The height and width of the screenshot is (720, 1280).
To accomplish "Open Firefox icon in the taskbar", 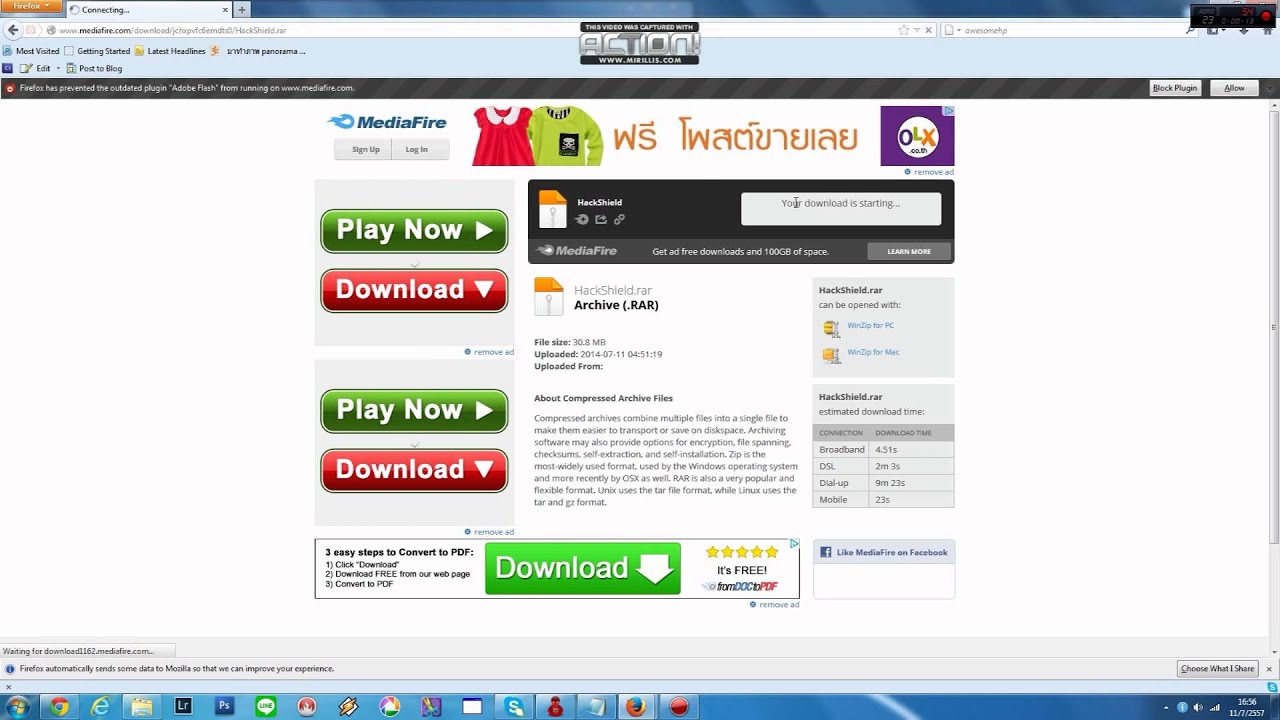I will pos(636,707).
